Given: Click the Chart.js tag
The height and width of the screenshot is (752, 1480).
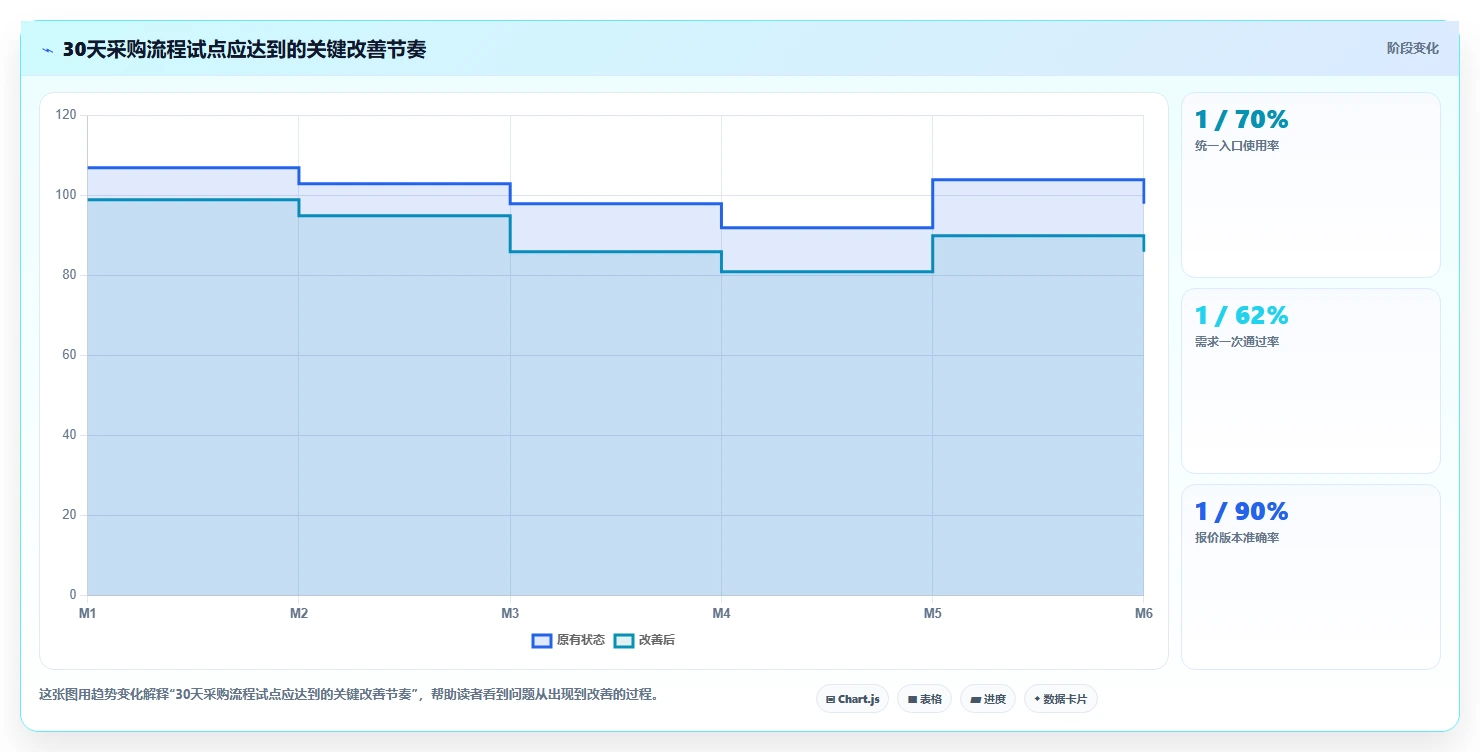Looking at the screenshot, I should [852, 699].
